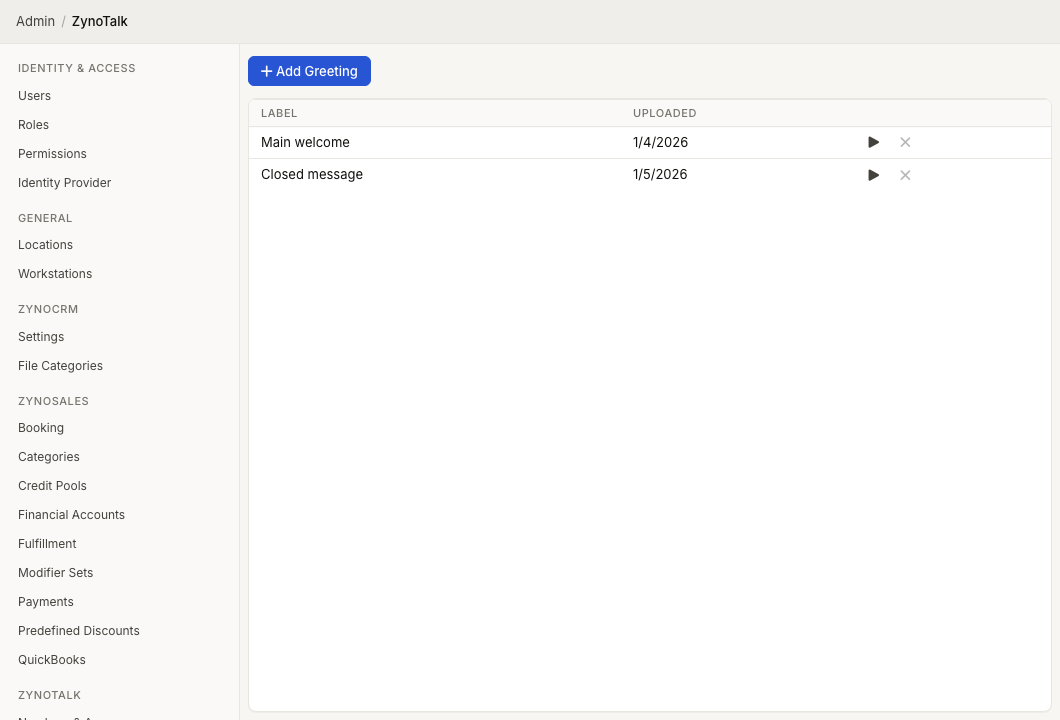Open Credit Pools page
This screenshot has width=1060, height=720.
52,486
